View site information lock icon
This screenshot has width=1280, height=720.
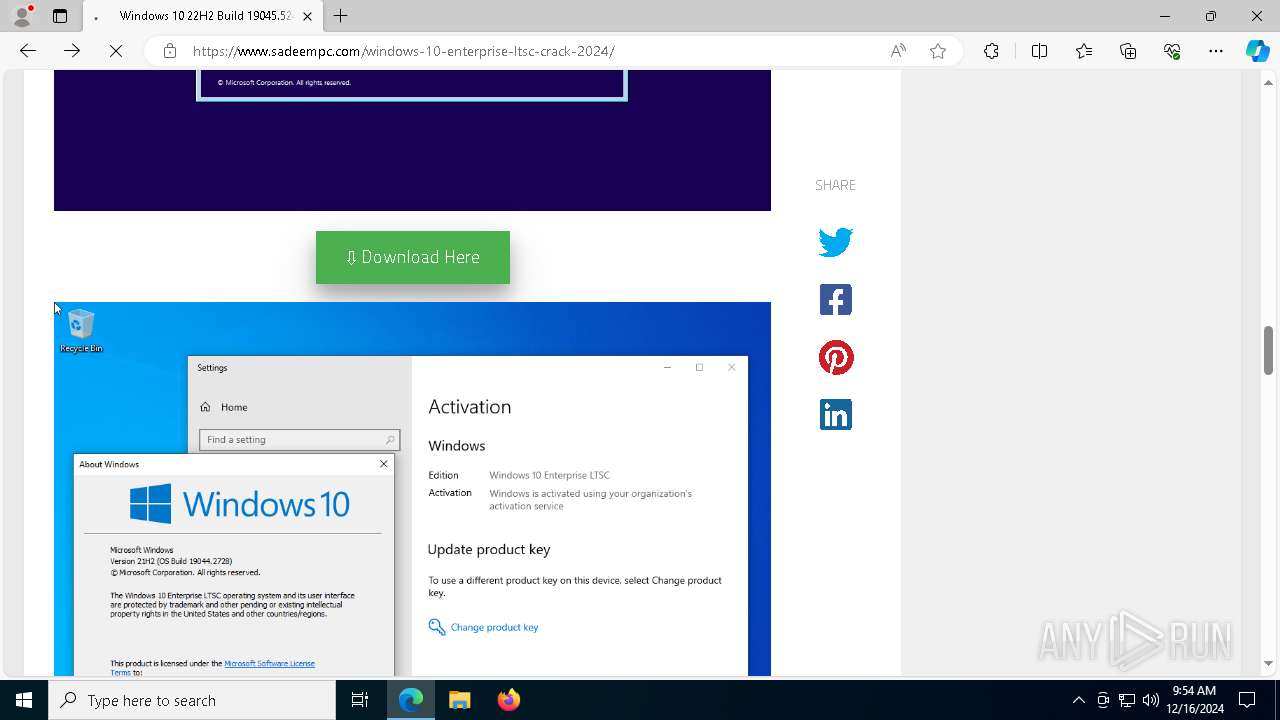pyautogui.click(x=170, y=51)
